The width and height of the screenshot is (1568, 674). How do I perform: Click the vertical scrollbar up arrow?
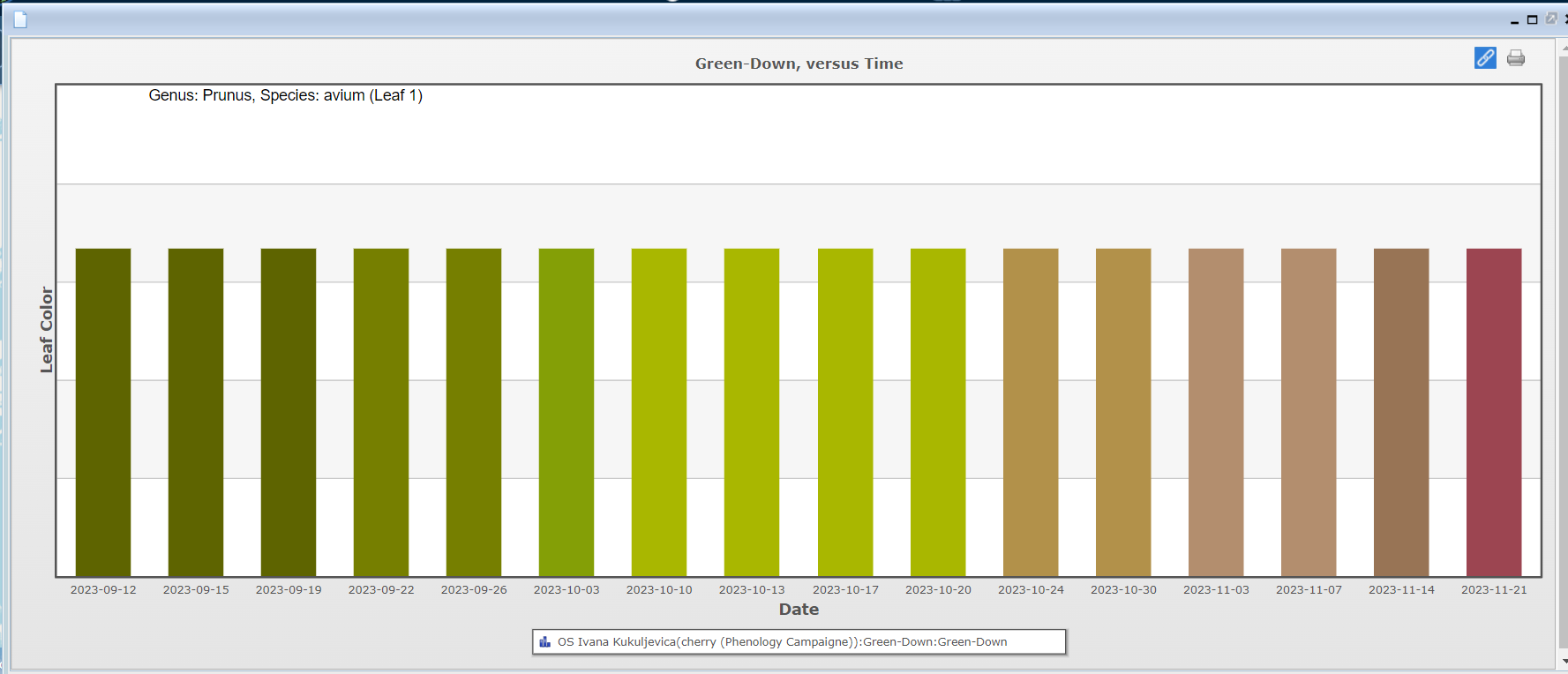[x=1564, y=47]
